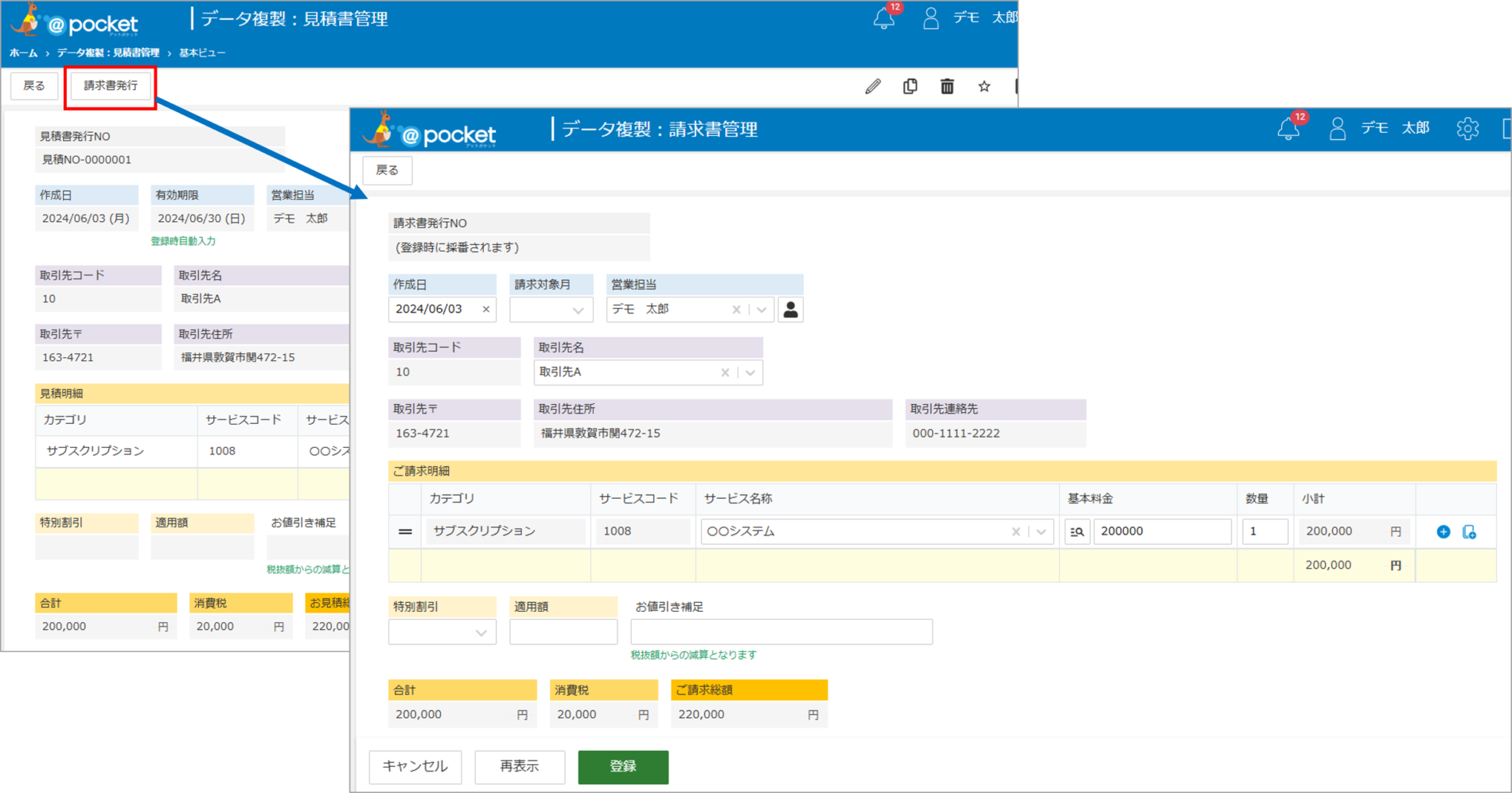Click the pencil edit icon in 見積書管理 window
The image size is (1512, 793).
coord(873,86)
